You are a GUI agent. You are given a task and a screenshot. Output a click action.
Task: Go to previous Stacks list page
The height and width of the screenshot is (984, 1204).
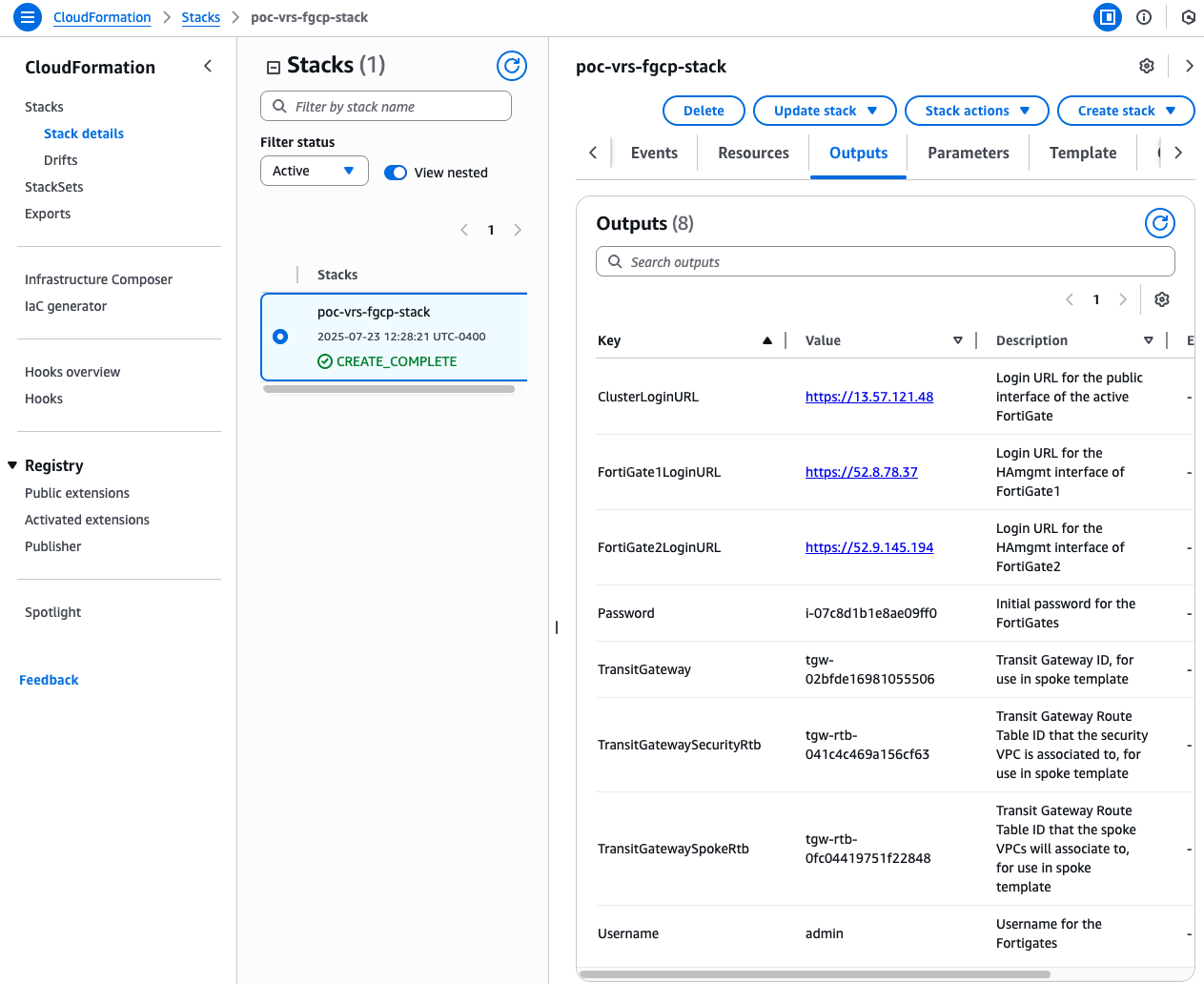(464, 230)
